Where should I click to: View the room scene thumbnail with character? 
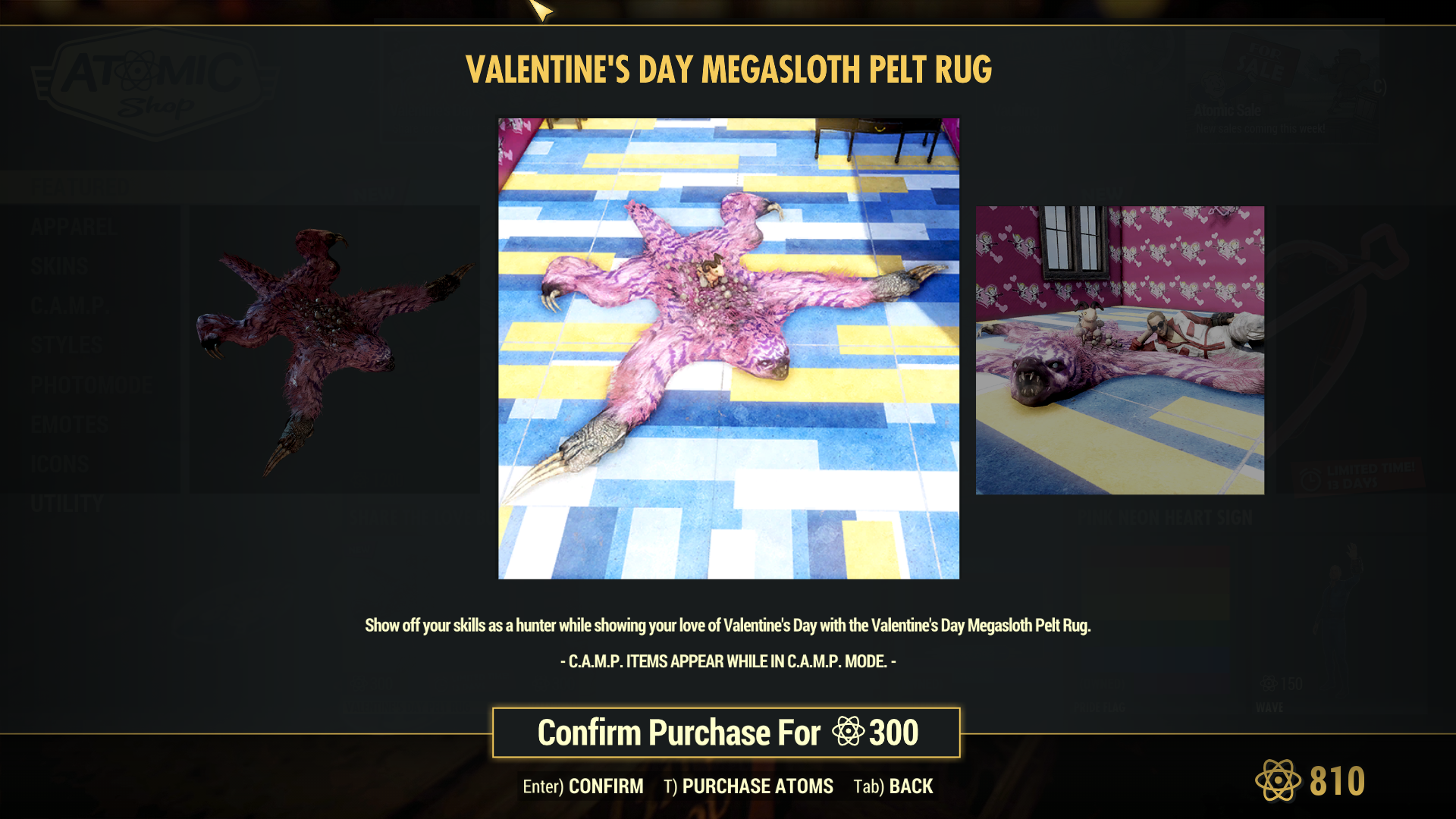(x=1119, y=350)
